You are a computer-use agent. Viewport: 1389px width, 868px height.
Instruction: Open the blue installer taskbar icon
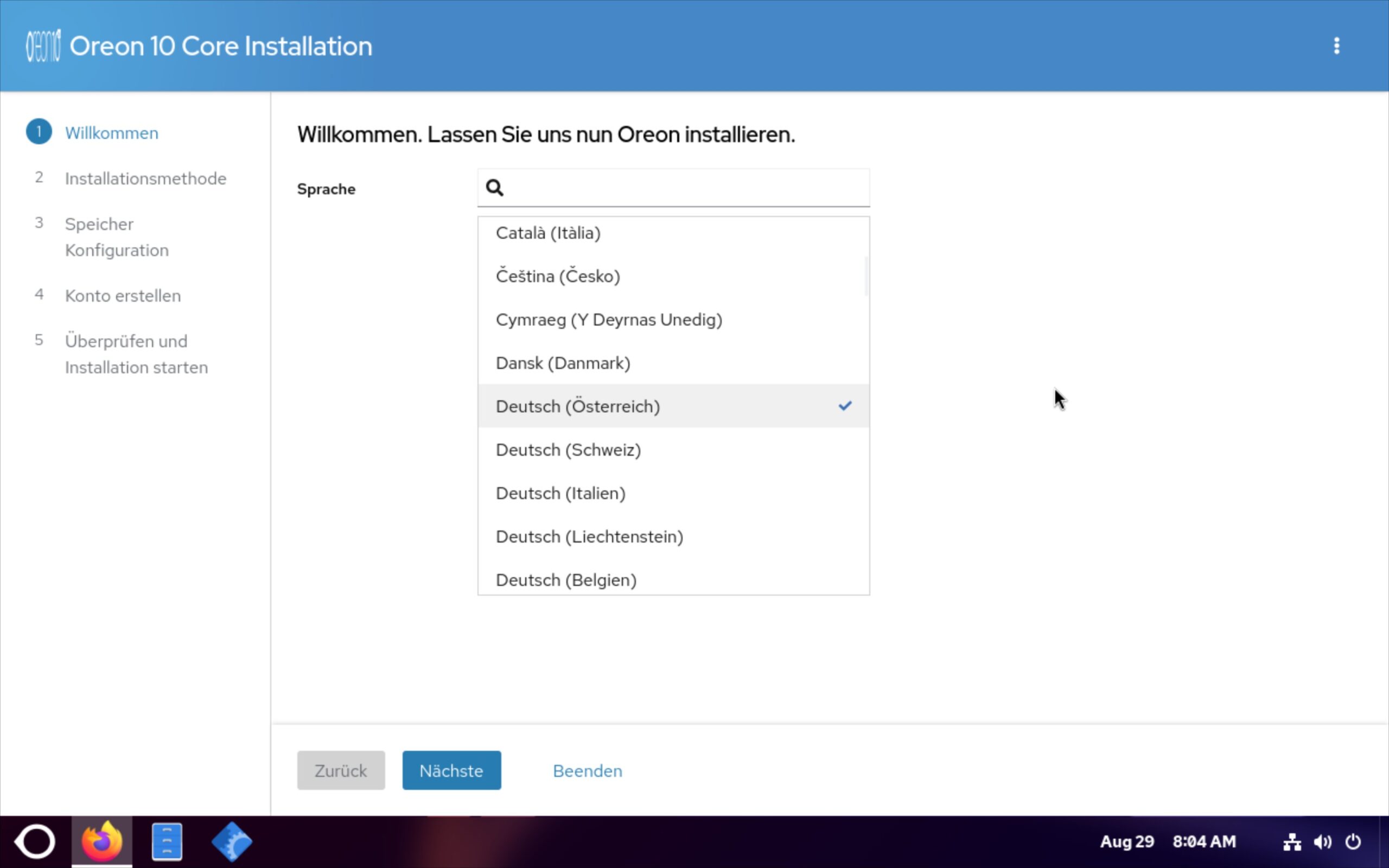point(232,841)
